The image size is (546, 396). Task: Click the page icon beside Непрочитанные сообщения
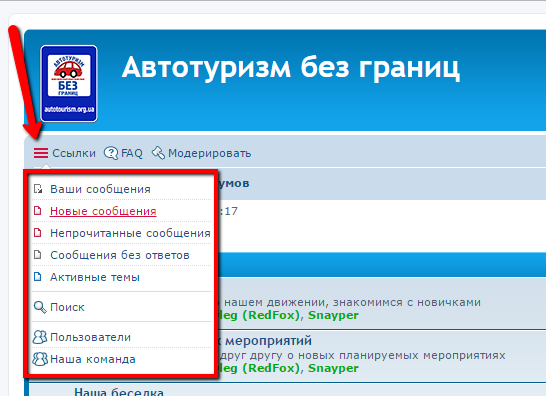click(x=38, y=233)
